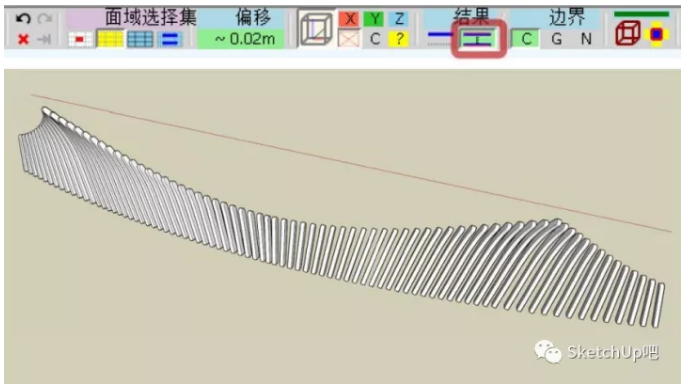Select the blue grid face selection mode
This screenshot has height=391, width=692.
click(140, 39)
